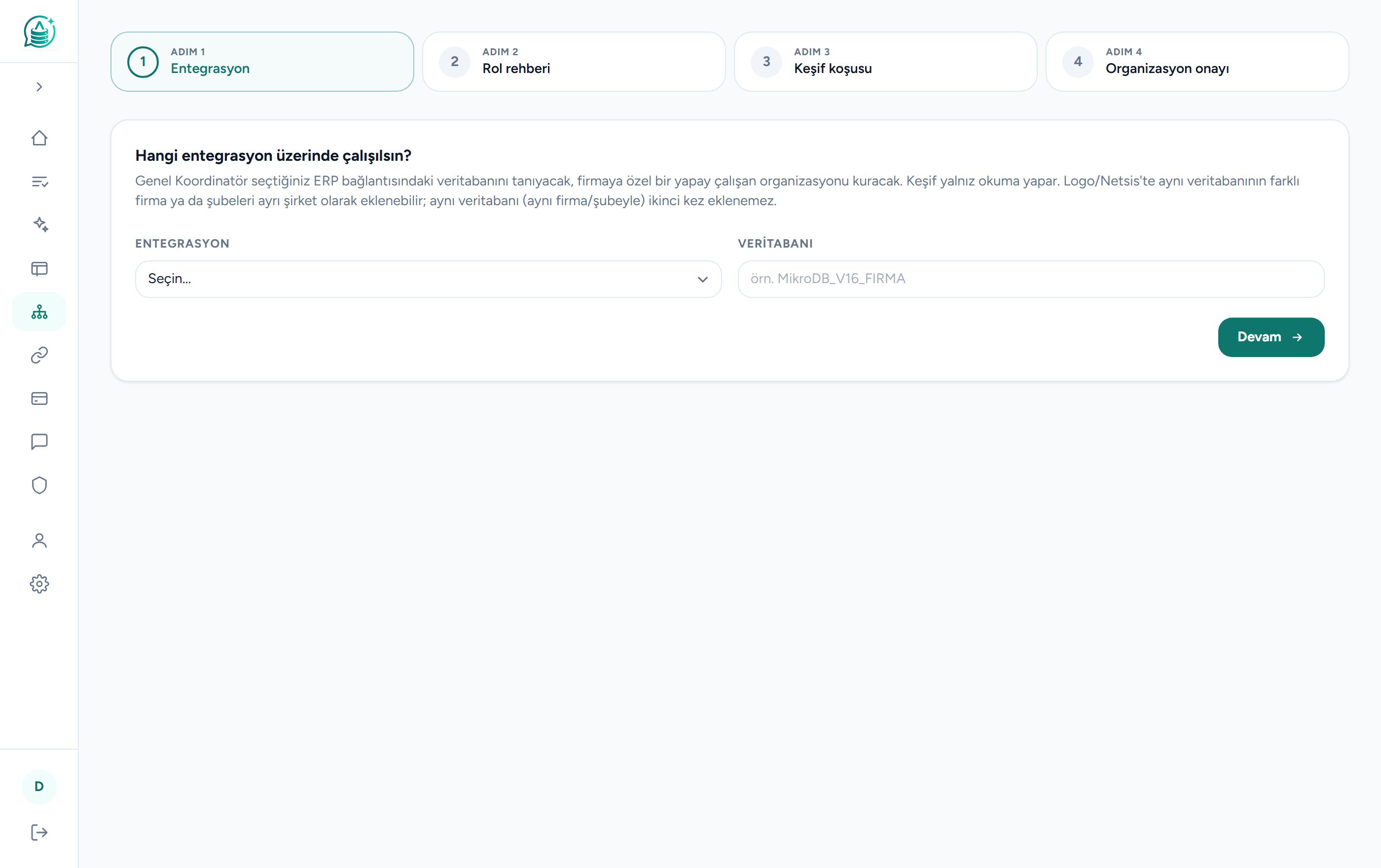Select the organization hierarchy sidebar icon
The width and height of the screenshot is (1381, 868).
39,312
